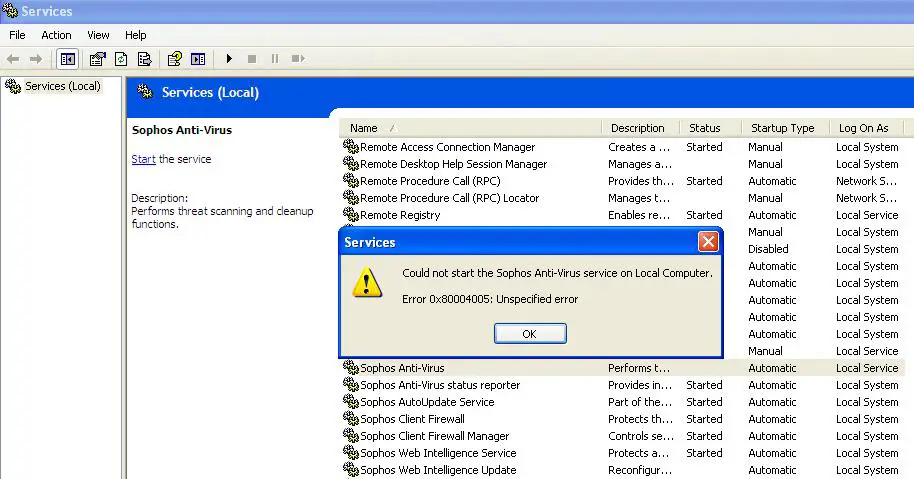The width and height of the screenshot is (914, 479).
Task: Sort by the Status column header
Action: (x=711, y=128)
